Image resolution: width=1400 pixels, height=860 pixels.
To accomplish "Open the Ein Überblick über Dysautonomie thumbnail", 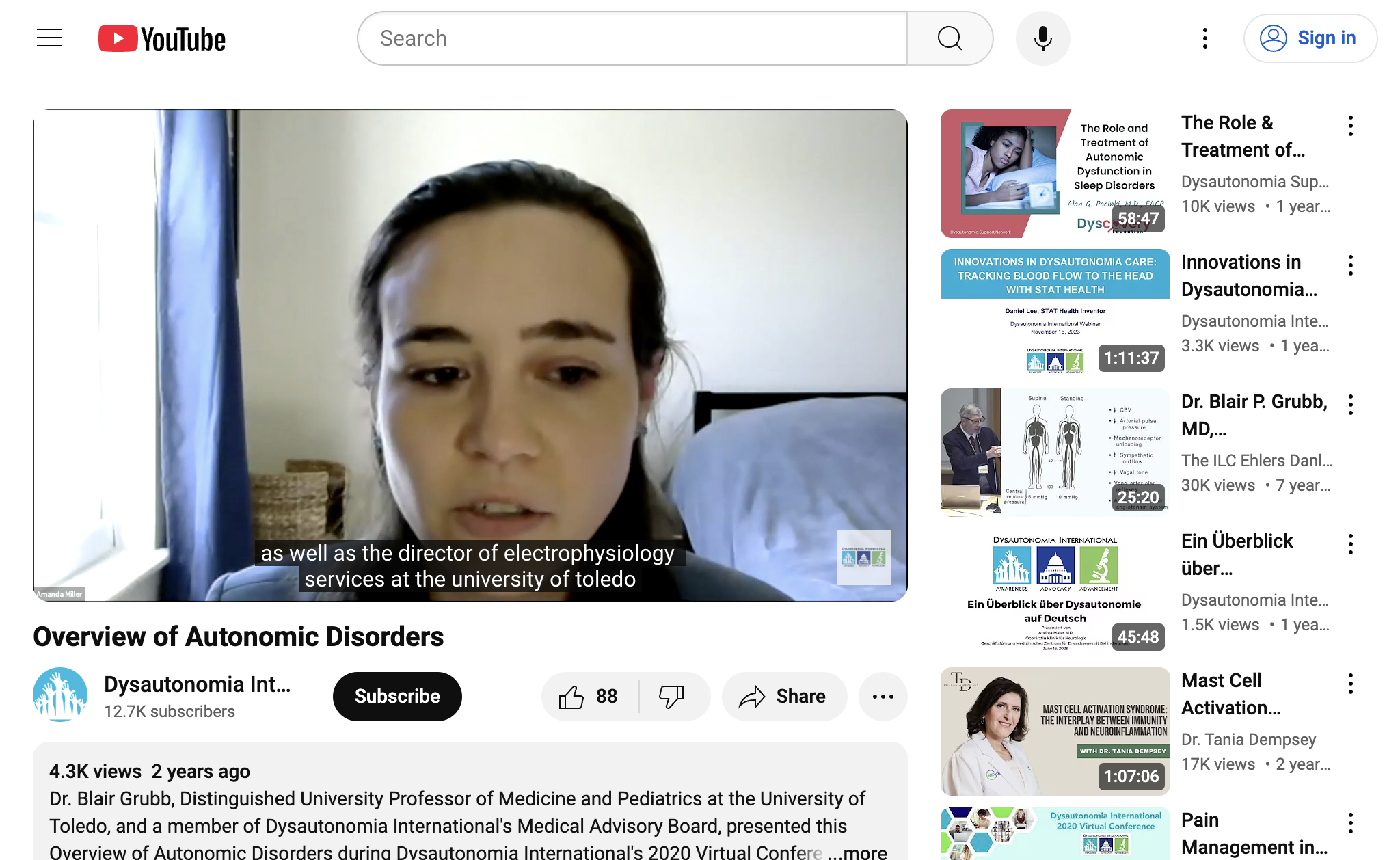I will tap(1055, 592).
